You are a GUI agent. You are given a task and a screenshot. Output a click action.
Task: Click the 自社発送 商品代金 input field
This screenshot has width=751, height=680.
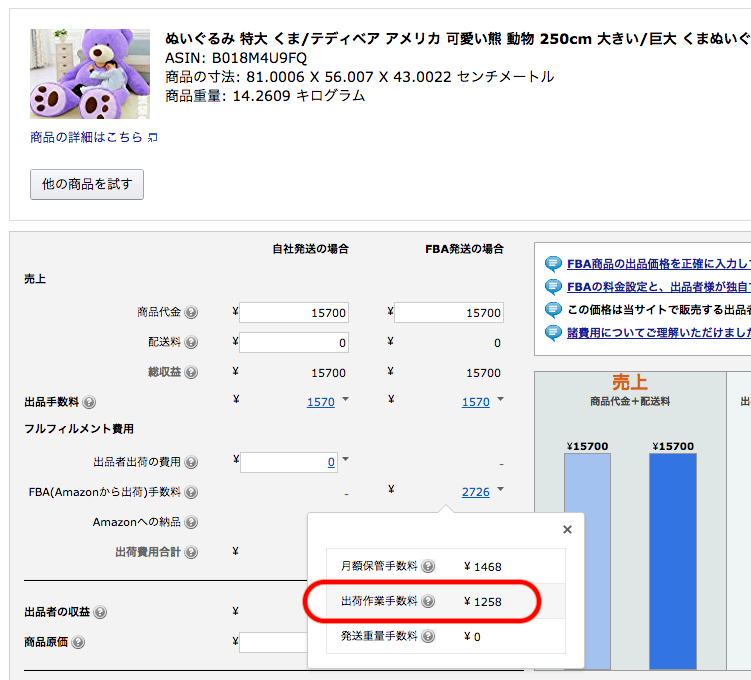click(294, 313)
